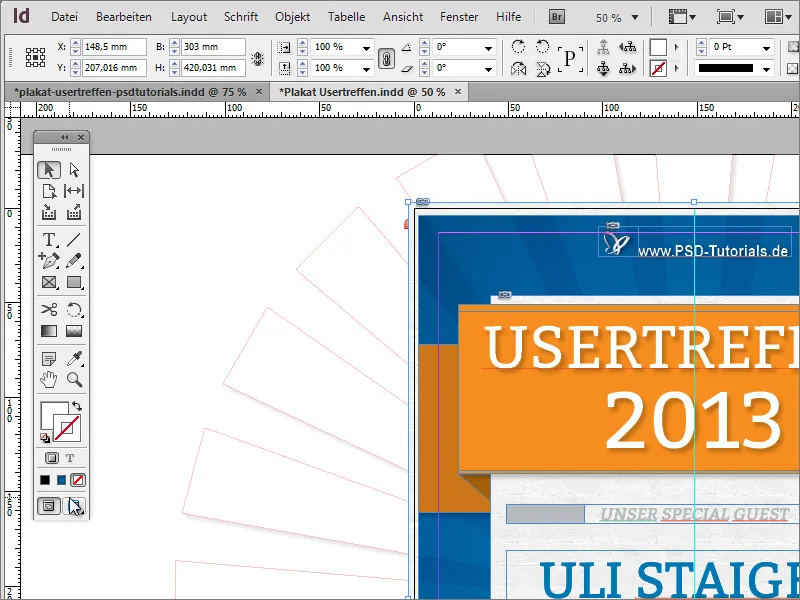
Task: Open rotation angle dropdown
Action: [x=488, y=48]
